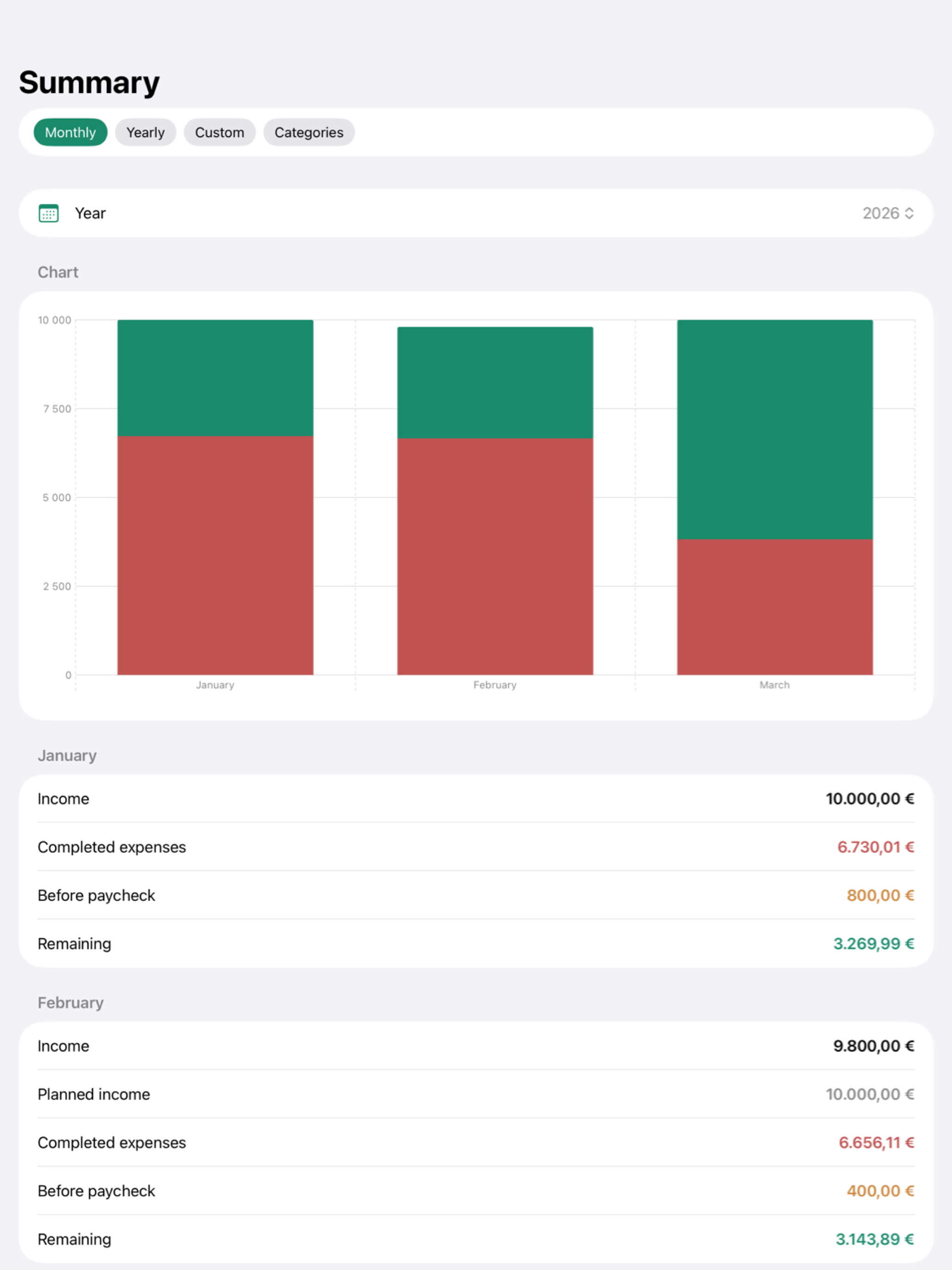Click February Income value 9.800,00 €
The height and width of the screenshot is (1270, 952).
tap(874, 1046)
